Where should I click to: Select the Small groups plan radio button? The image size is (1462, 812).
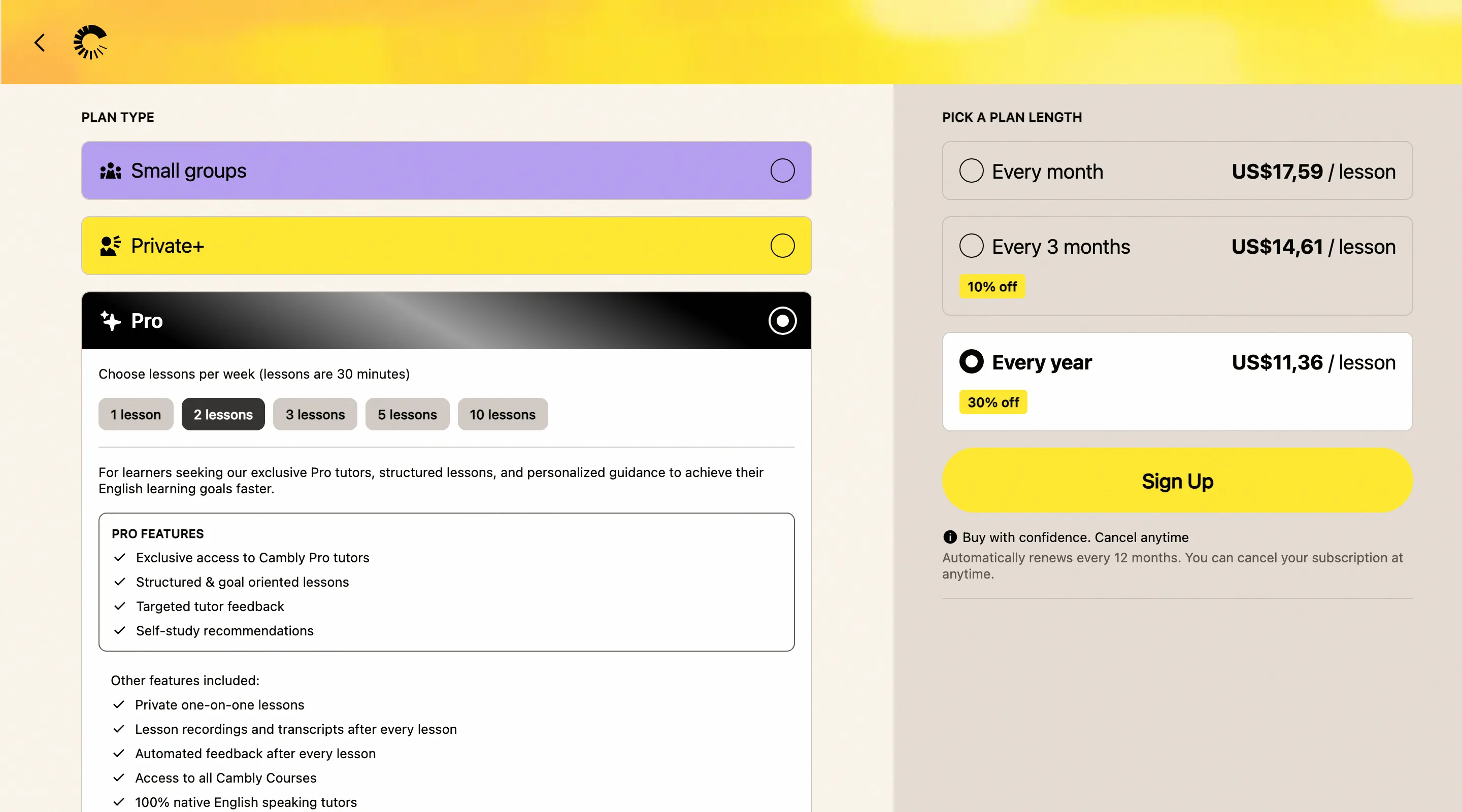click(782, 170)
